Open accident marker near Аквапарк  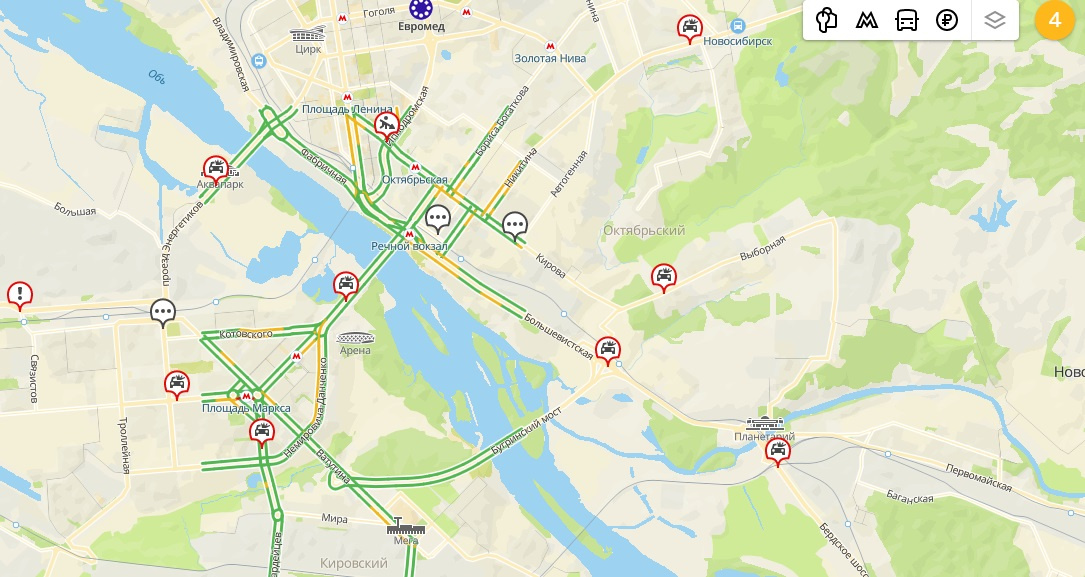click(216, 169)
